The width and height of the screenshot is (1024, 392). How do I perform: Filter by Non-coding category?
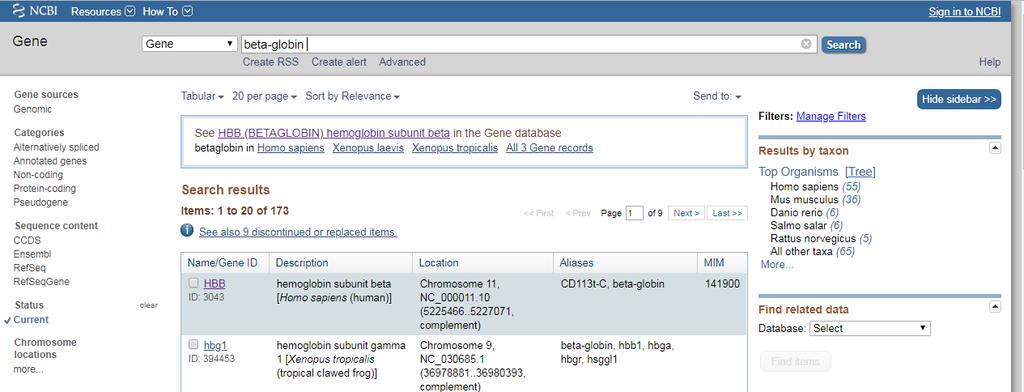click(x=39, y=174)
